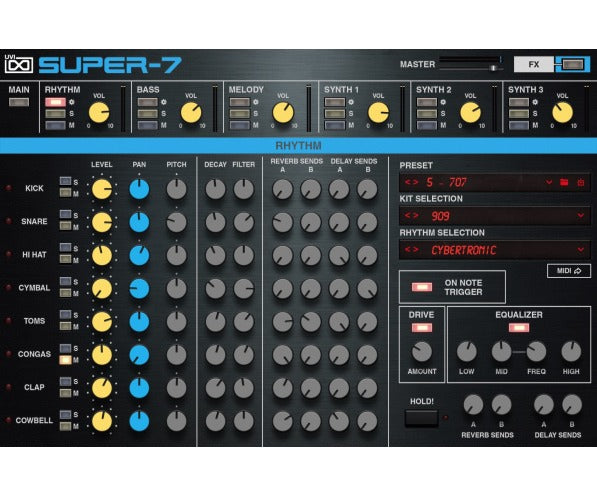Open the Preset dropdown arrow
Viewport: 597px width, 497px height.
(x=549, y=182)
